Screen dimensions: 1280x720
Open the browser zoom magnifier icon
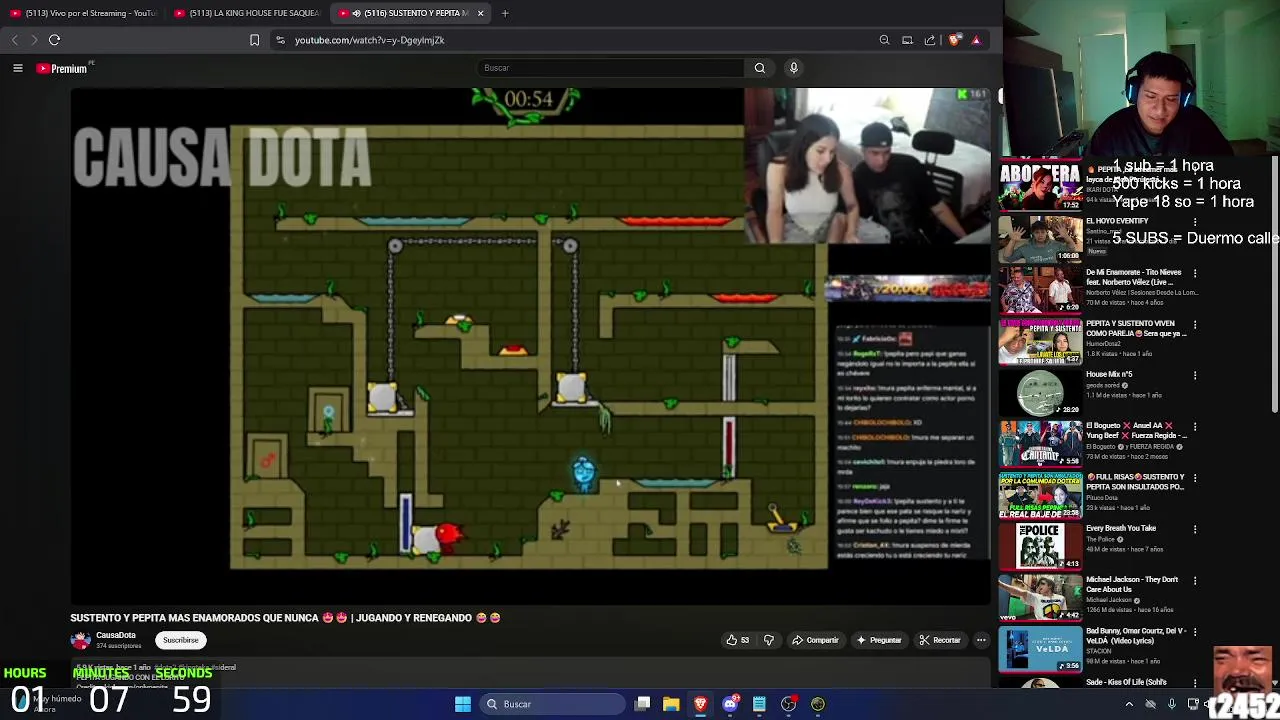click(884, 40)
